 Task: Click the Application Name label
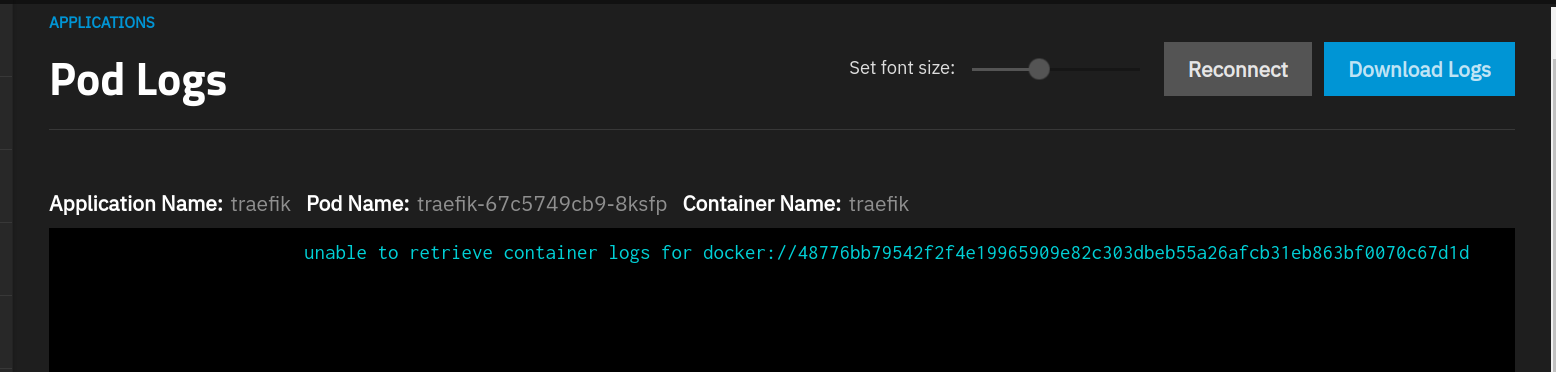pyautogui.click(x=136, y=204)
